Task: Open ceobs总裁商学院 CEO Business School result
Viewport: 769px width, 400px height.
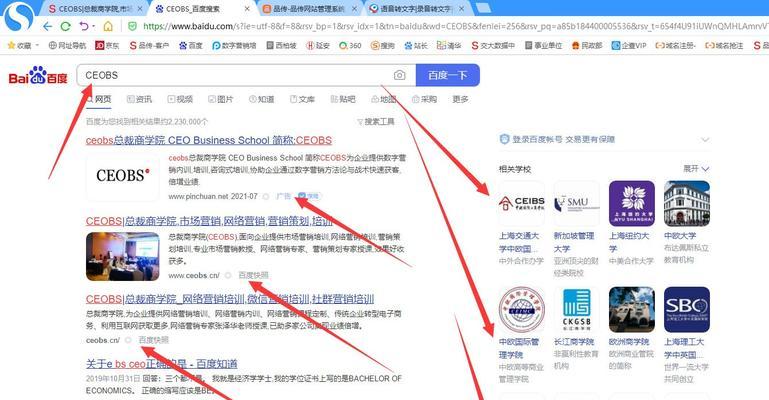Action: coord(209,140)
